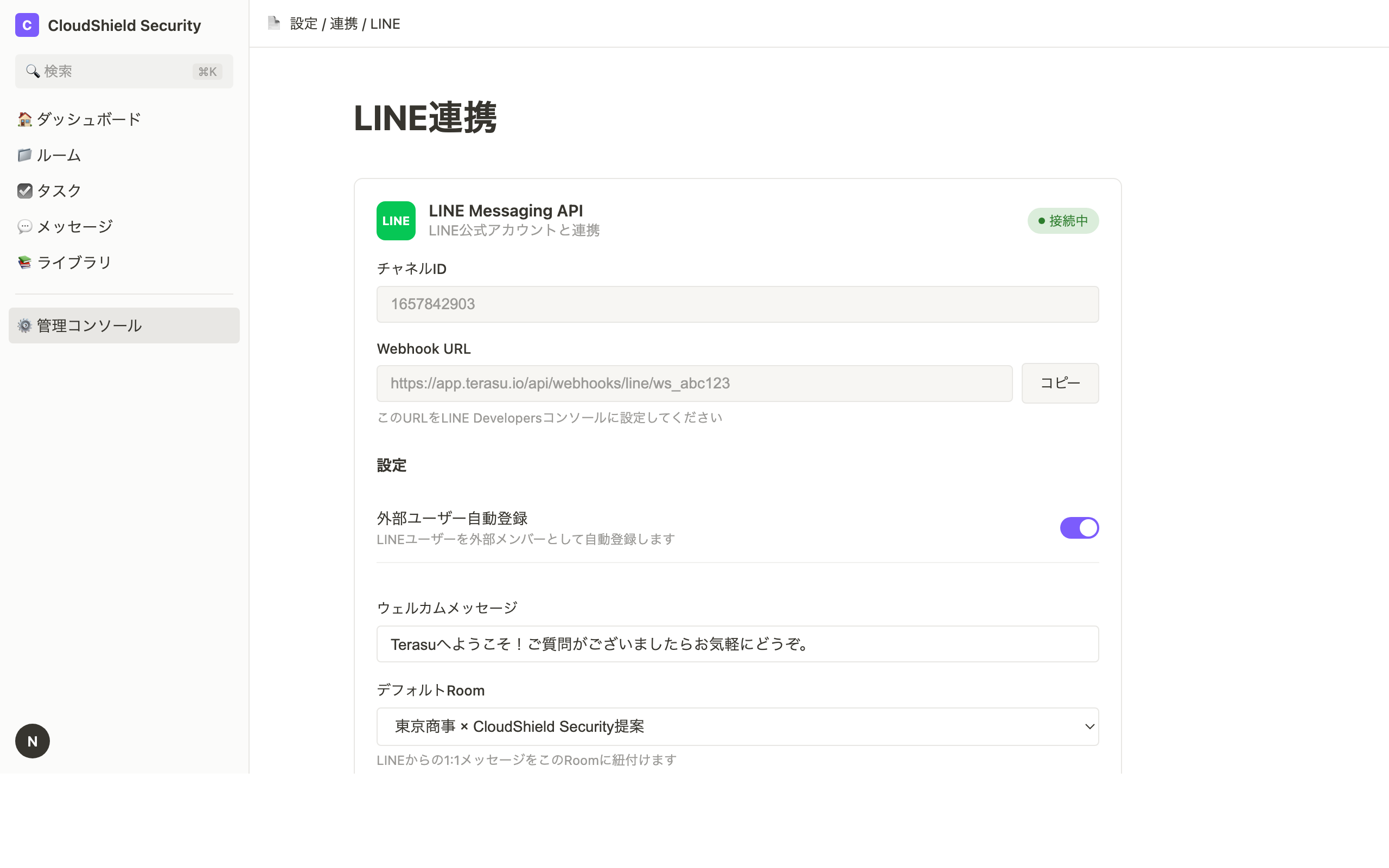Toggle the タスク checkbox icon in sidebar
The height and width of the screenshot is (868, 1389).
click(24, 190)
